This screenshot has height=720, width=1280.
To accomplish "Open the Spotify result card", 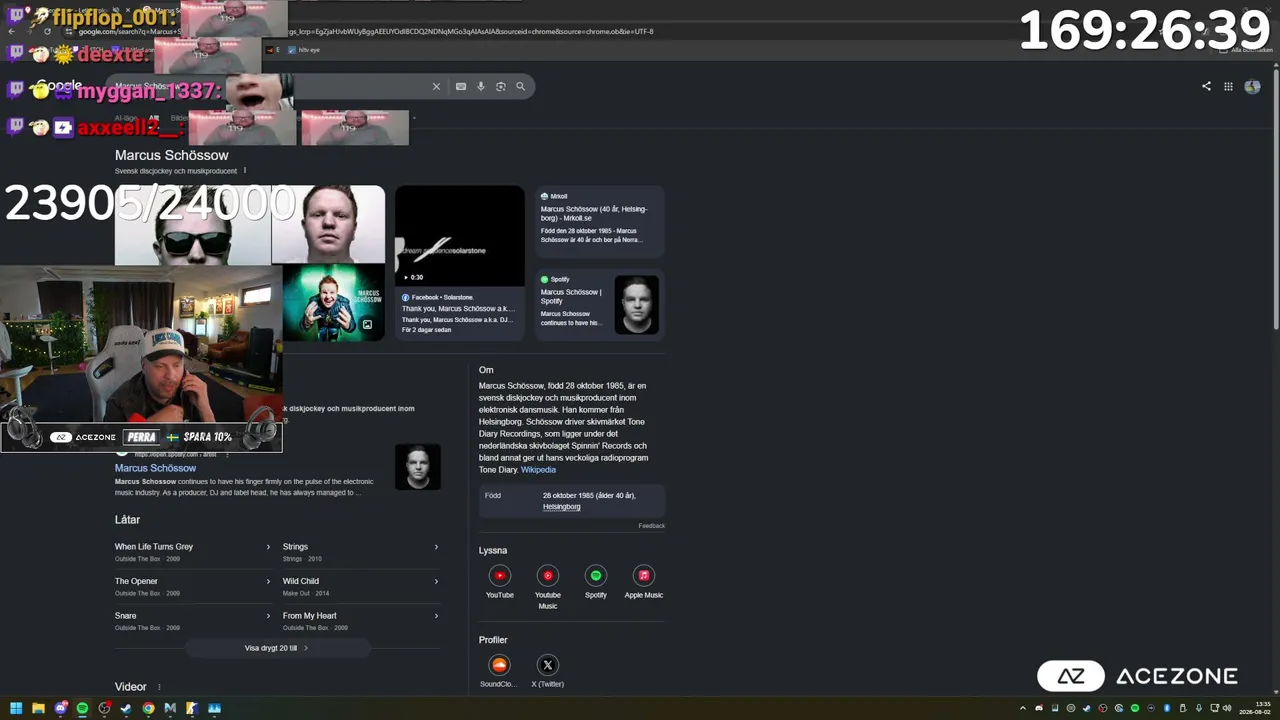I will coord(600,305).
